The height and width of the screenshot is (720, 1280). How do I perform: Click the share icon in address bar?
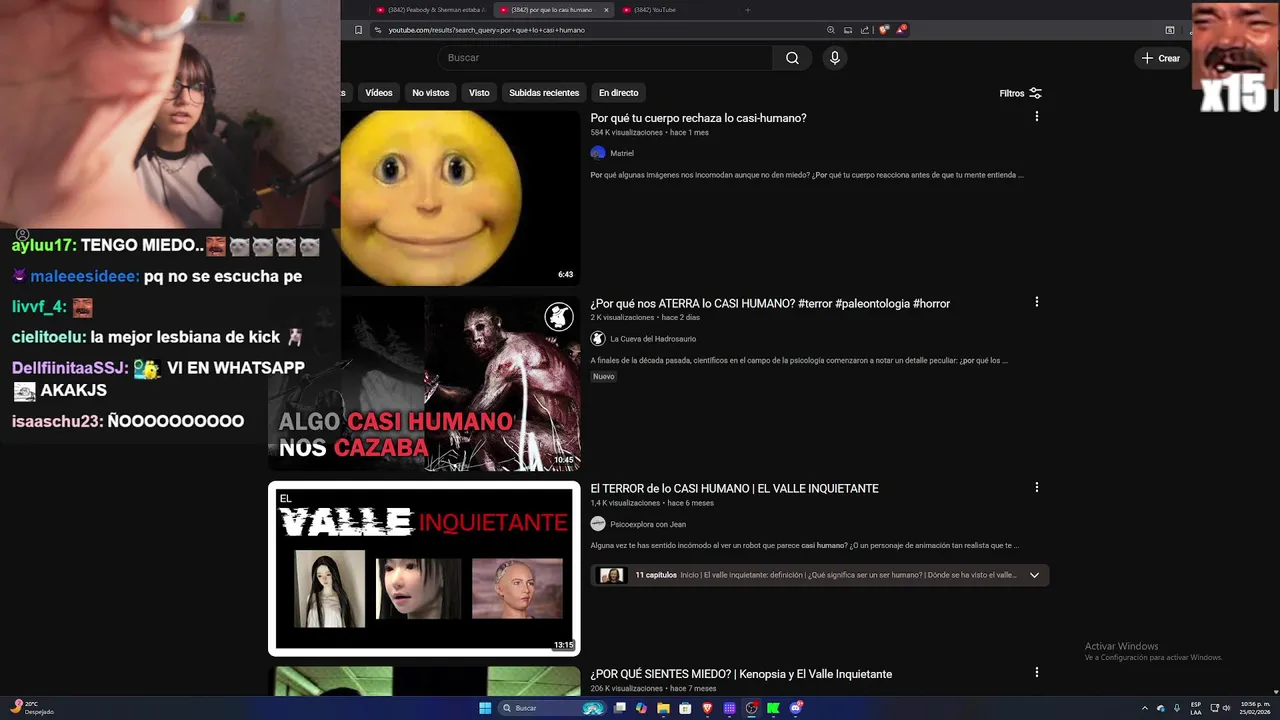coord(865,30)
